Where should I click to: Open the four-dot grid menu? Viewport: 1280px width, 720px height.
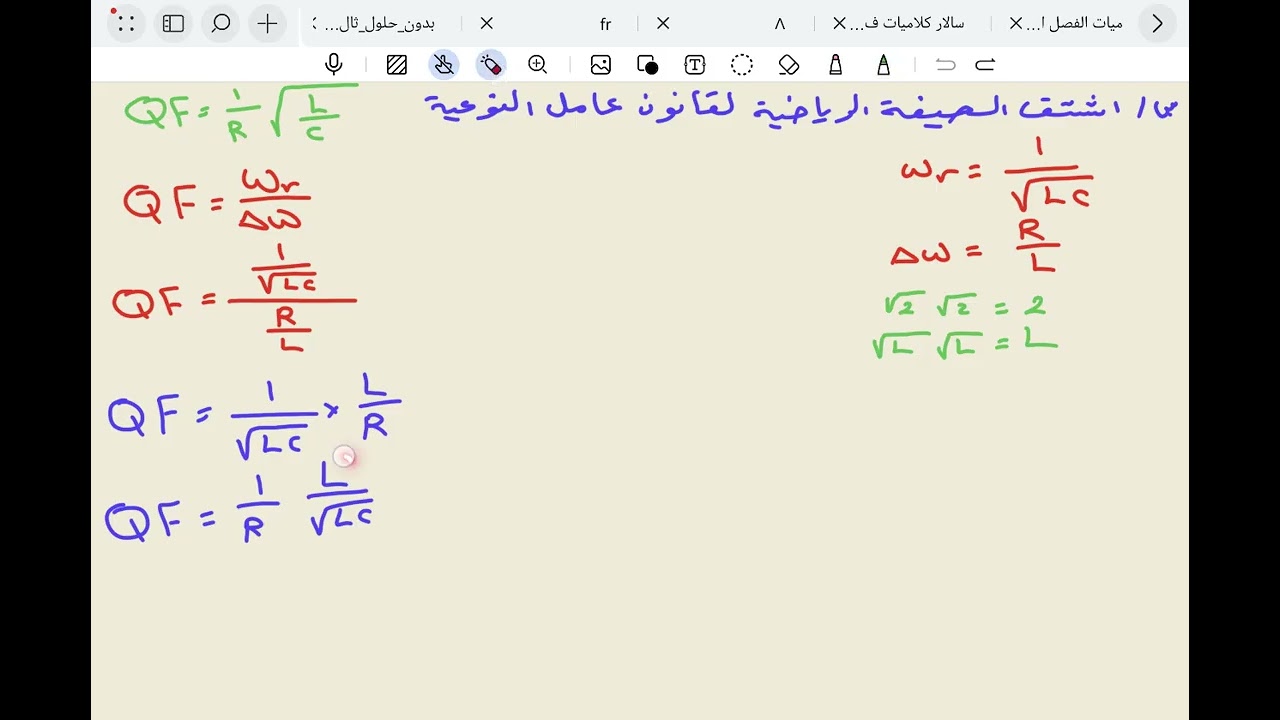[x=126, y=23]
